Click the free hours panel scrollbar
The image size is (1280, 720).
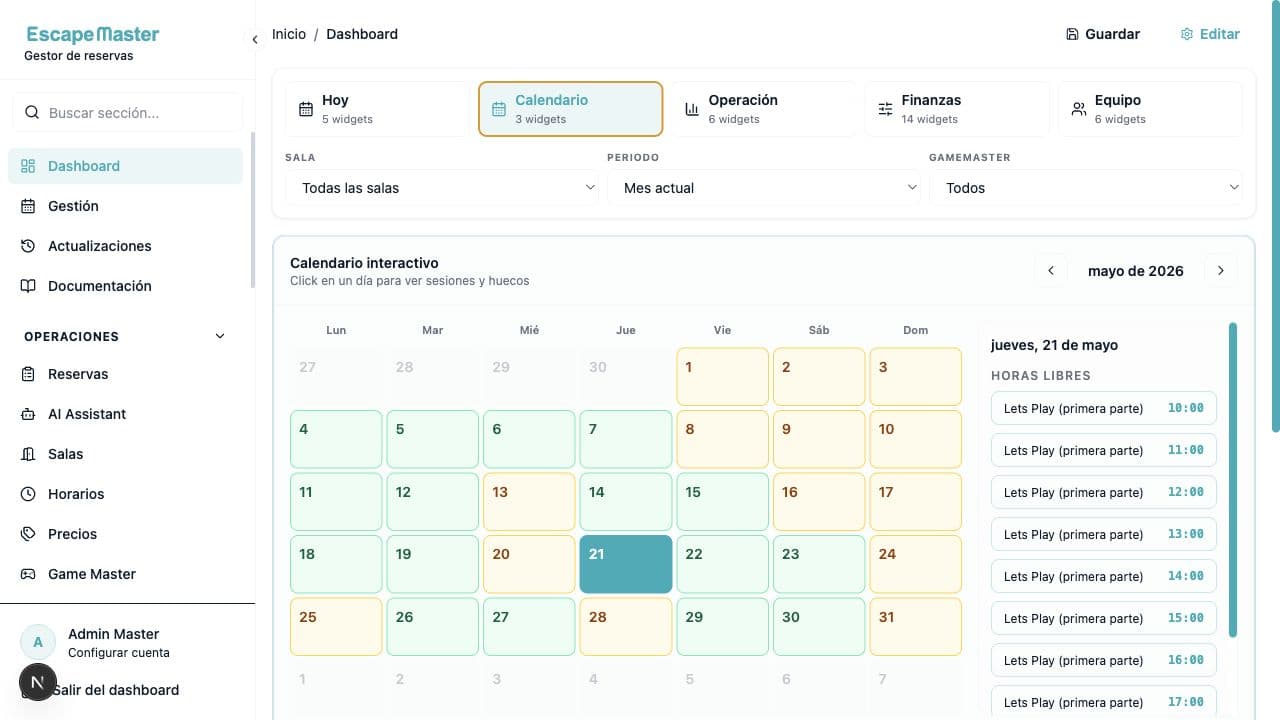[1233, 480]
